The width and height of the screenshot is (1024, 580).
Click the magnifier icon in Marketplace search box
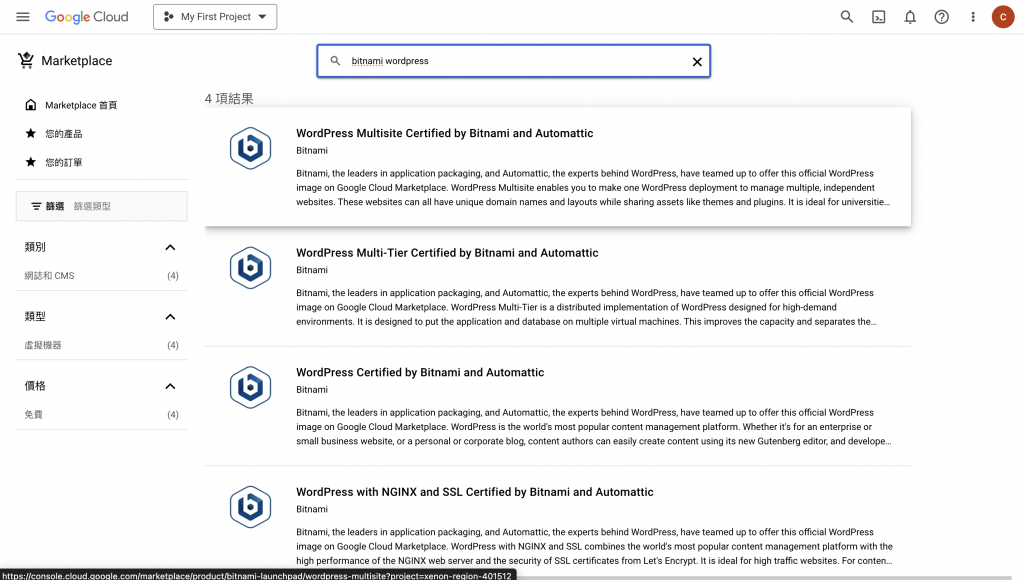pyautogui.click(x=335, y=61)
